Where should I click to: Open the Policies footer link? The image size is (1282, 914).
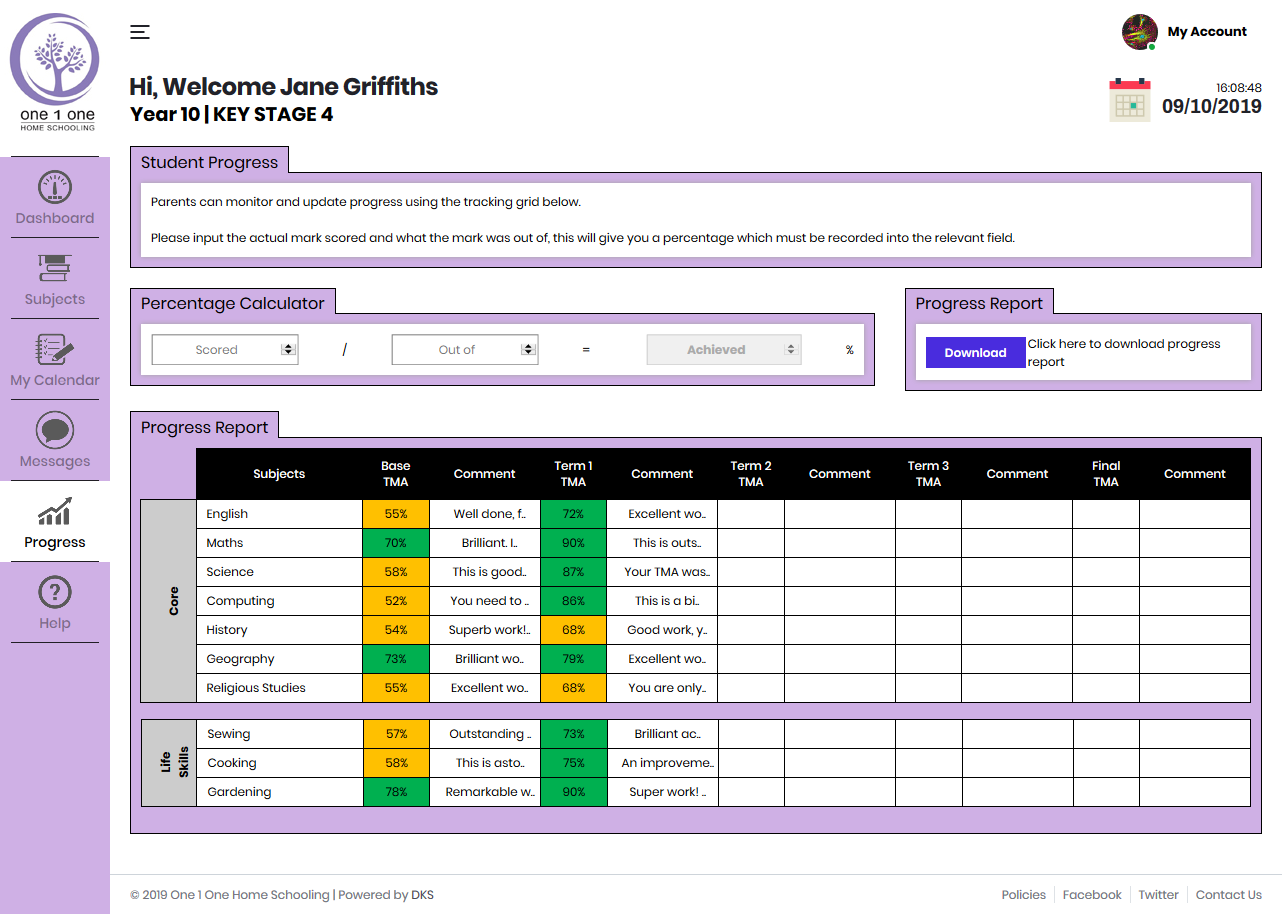(1023, 895)
